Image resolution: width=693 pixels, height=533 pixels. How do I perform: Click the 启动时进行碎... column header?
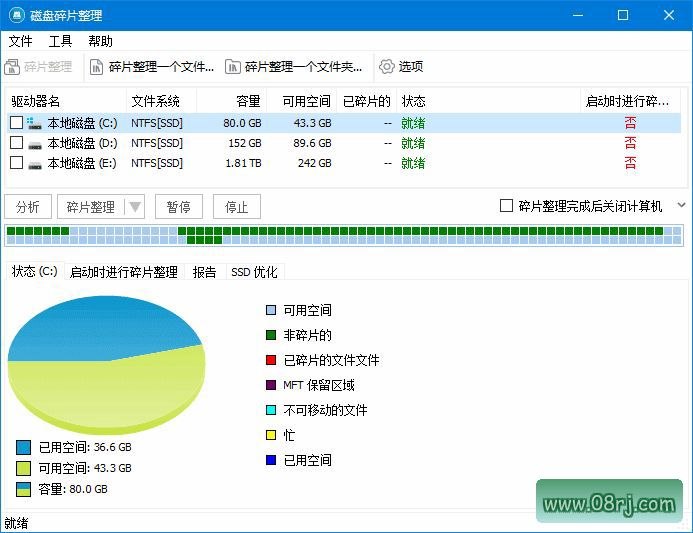point(630,101)
